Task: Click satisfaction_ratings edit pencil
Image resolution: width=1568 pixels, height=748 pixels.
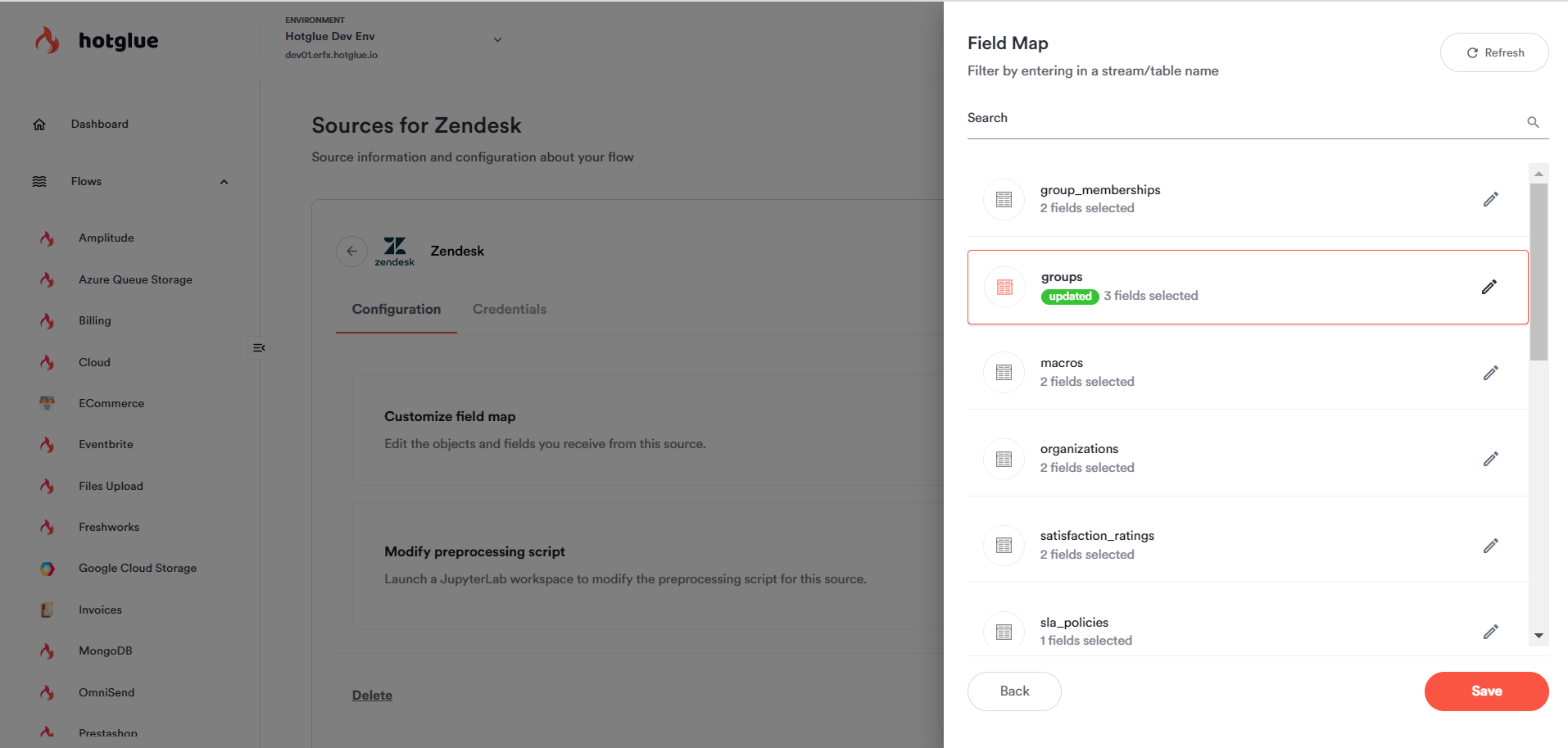Action: 1490,546
